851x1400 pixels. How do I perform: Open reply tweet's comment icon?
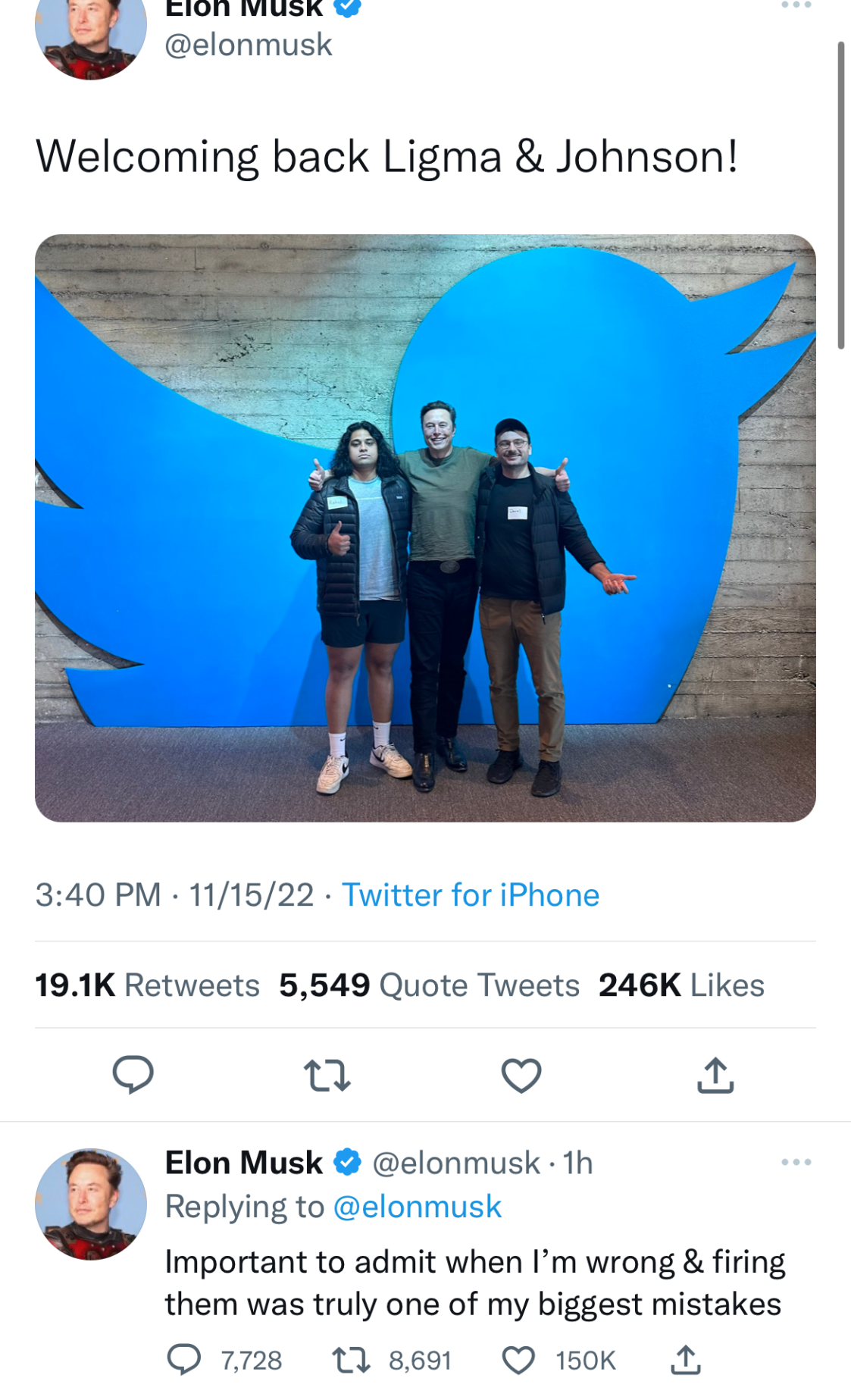click(183, 1360)
